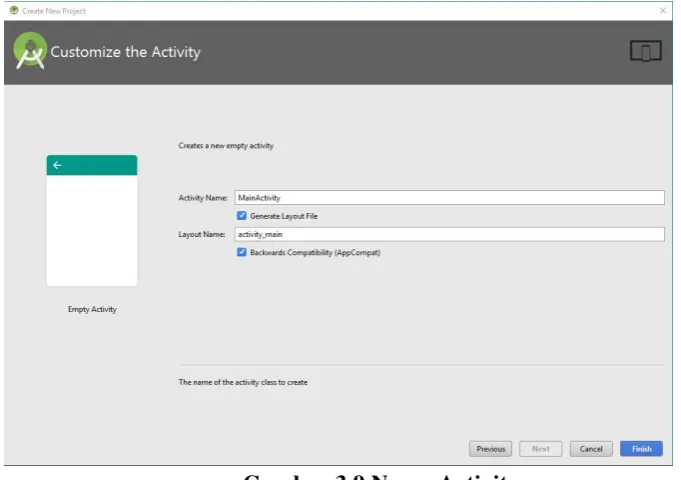Click the 'Empty Activity' caption text
Screen dimensions: 681x480
click(x=92, y=309)
